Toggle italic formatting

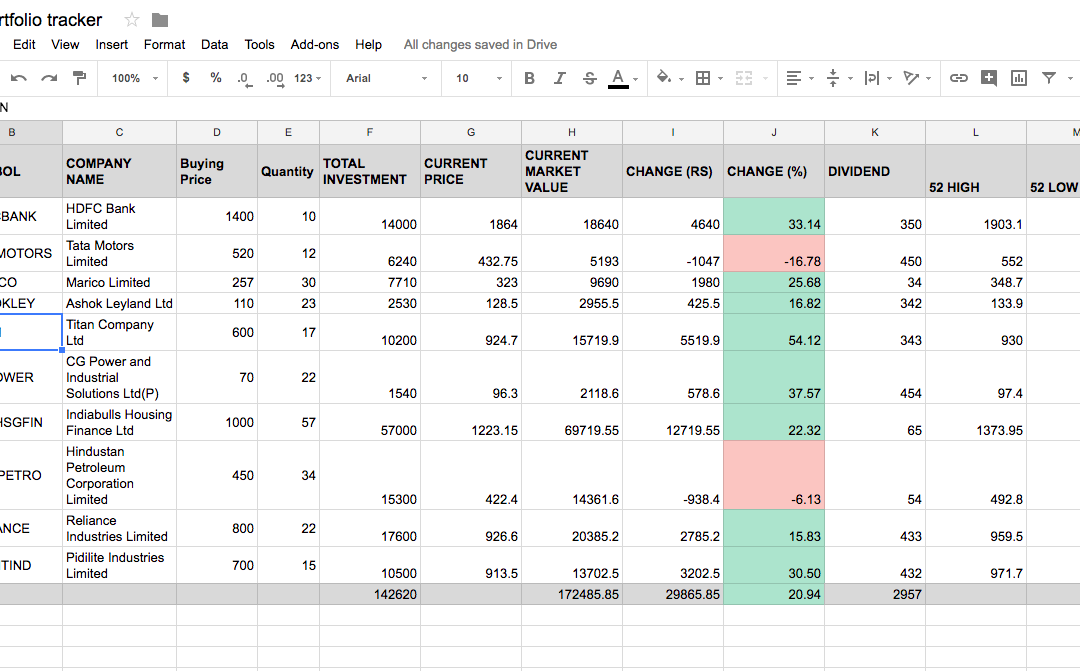(559, 79)
